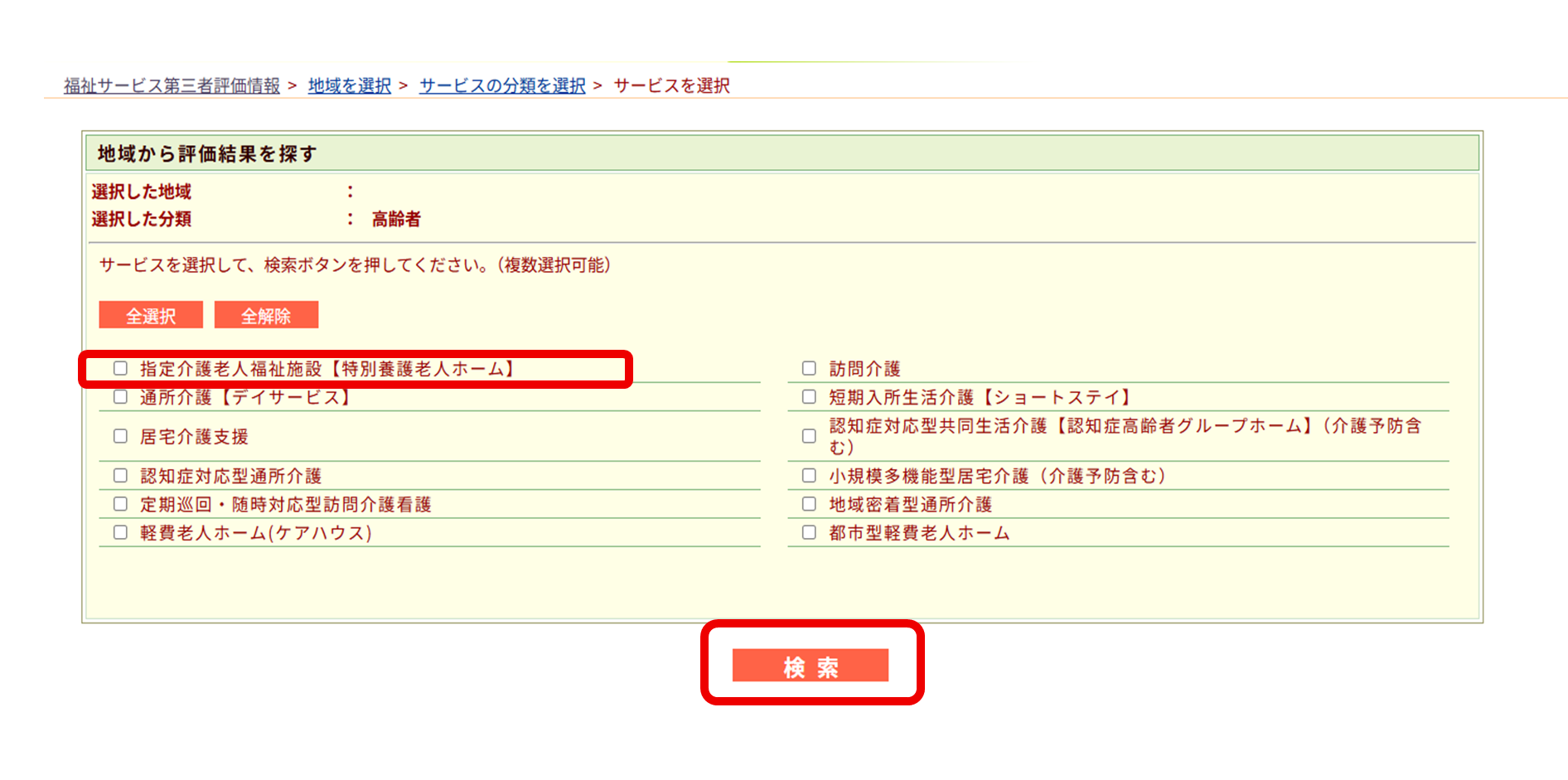This screenshot has width=1568, height=780.
Task: Tick the 認知症対応型共同生活介護 group home checkbox
Action: pos(809,437)
